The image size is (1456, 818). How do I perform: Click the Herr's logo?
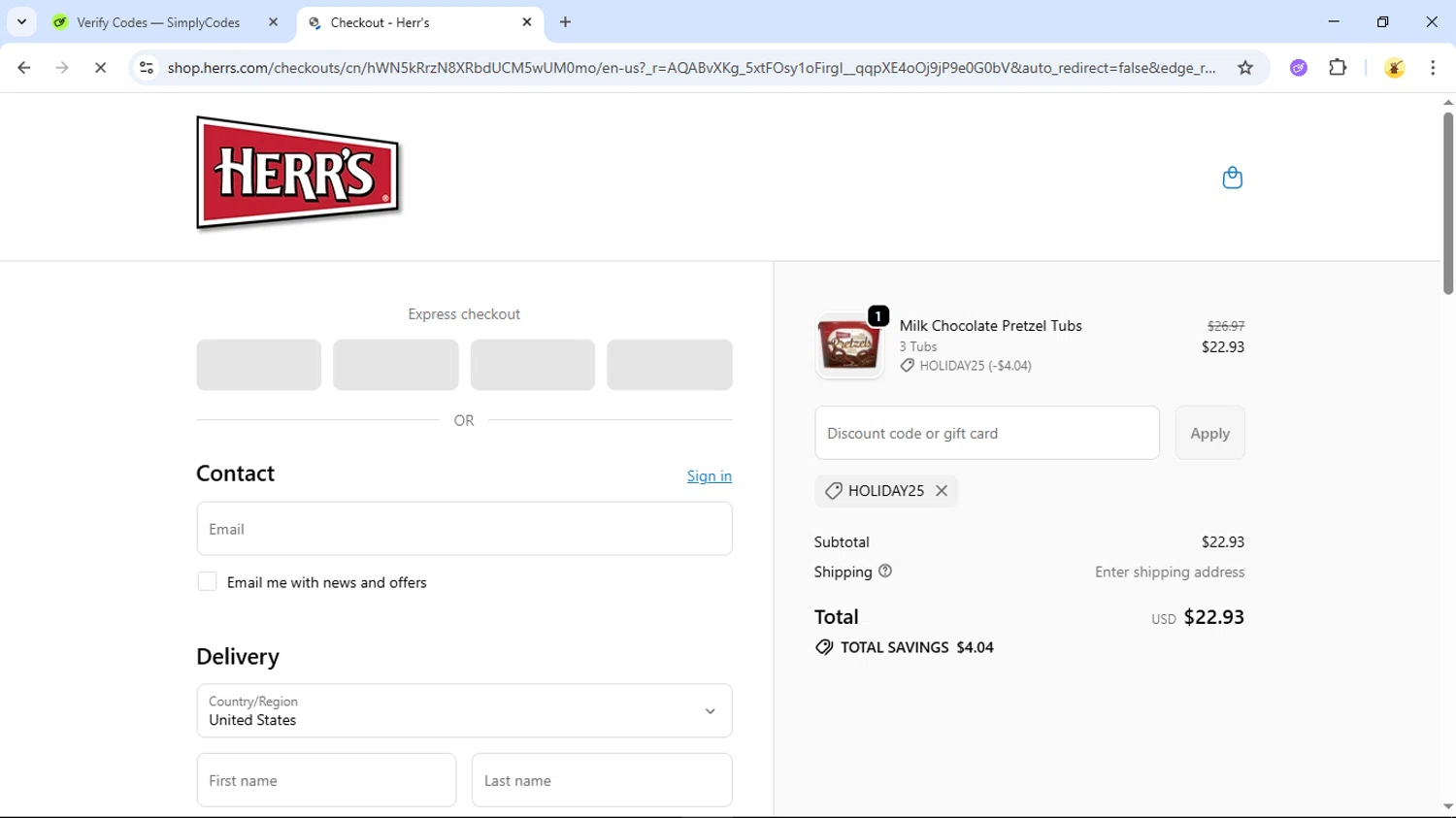point(298,173)
